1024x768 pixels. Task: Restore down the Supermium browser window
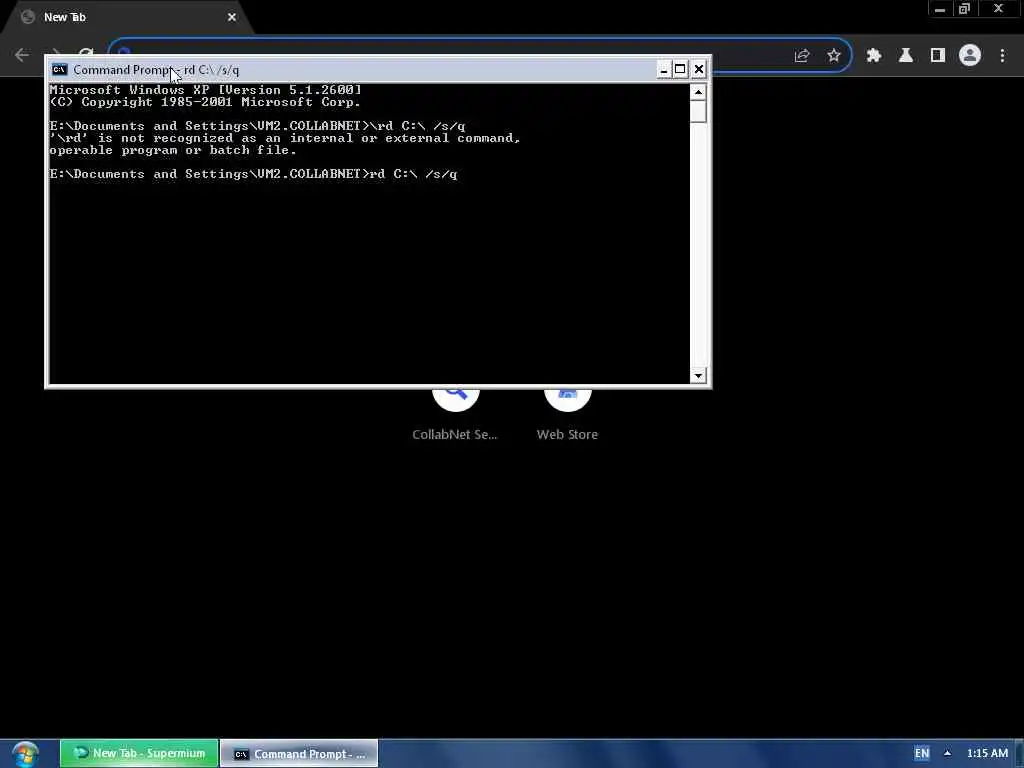tap(964, 9)
